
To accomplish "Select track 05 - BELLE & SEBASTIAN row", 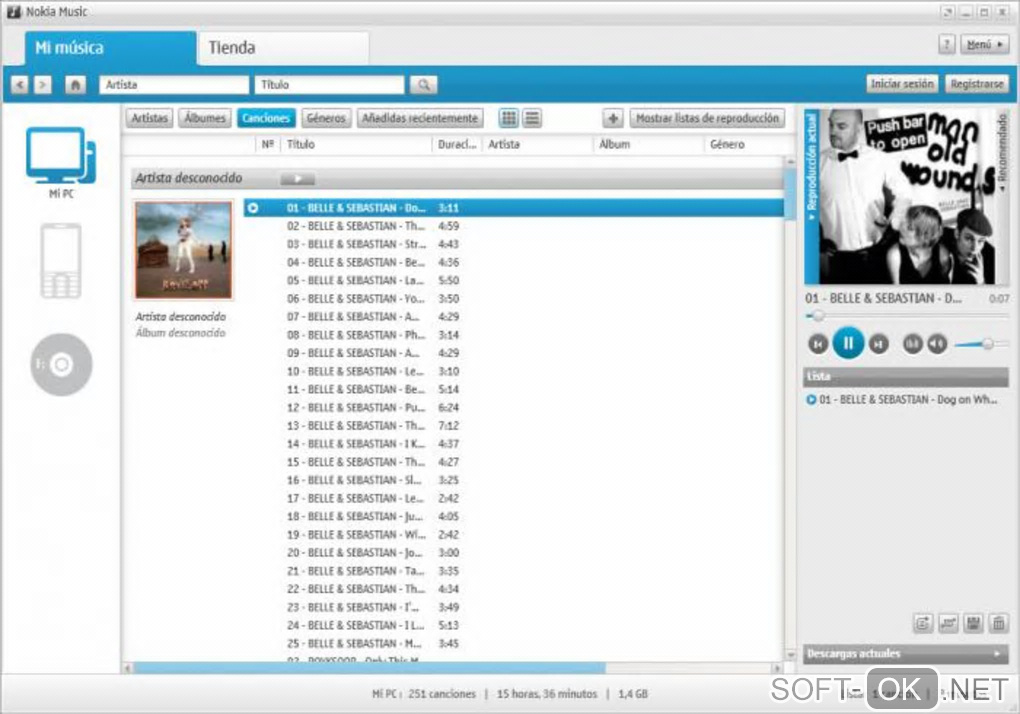I will click(514, 280).
